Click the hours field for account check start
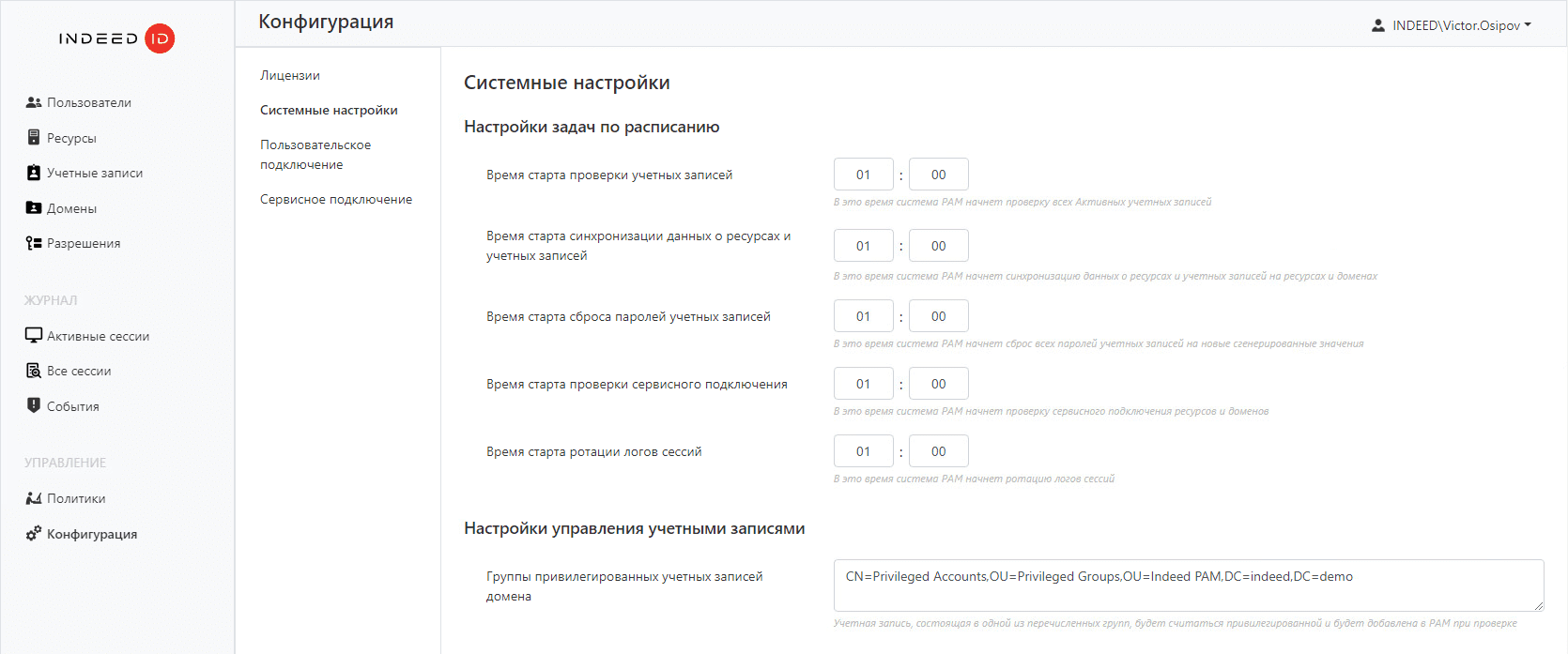Screen dimensions: 1568x654 click(x=863, y=175)
